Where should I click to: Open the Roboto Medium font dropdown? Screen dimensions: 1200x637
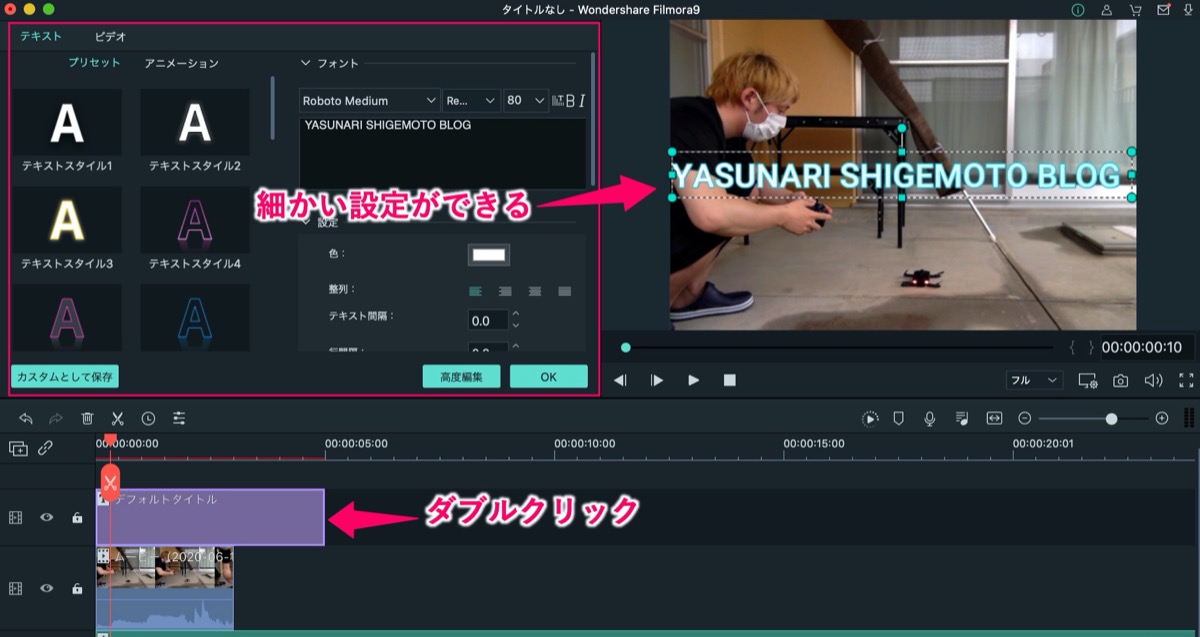click(x=370, y=101)
